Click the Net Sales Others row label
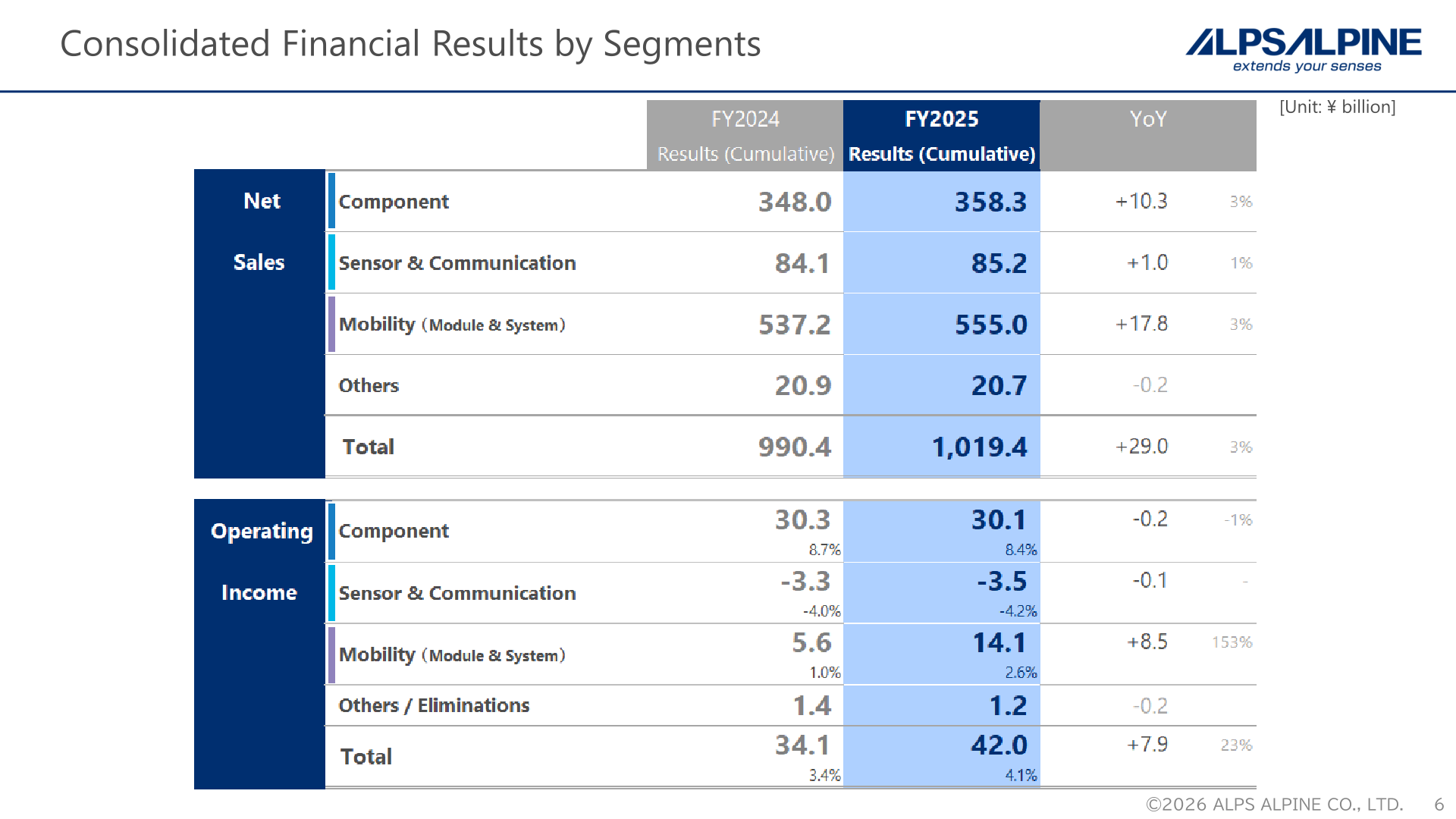This screenshot has height=819, width=1456. coord(369,385)
